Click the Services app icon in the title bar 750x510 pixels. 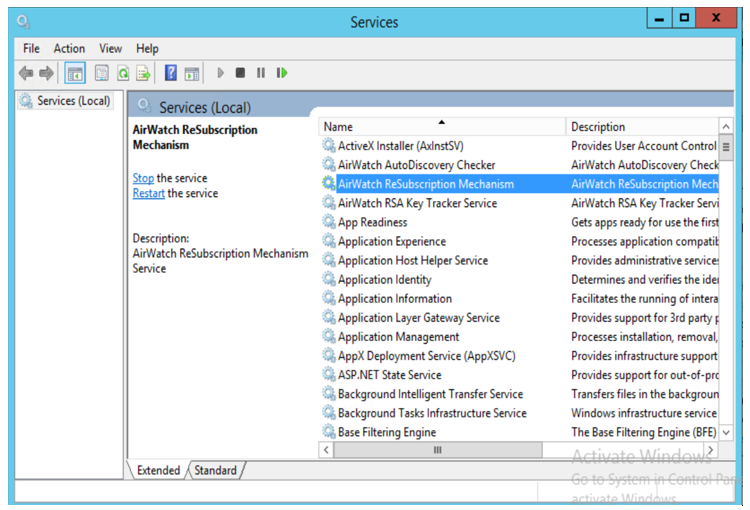click(23, 22)
